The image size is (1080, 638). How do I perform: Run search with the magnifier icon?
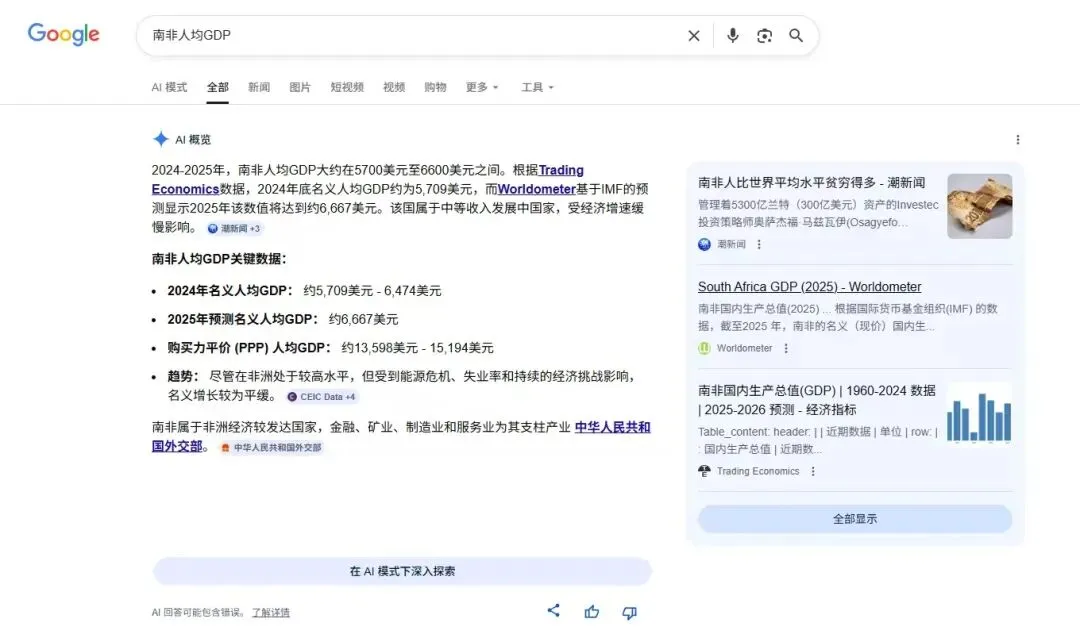(x=796, y=35)
